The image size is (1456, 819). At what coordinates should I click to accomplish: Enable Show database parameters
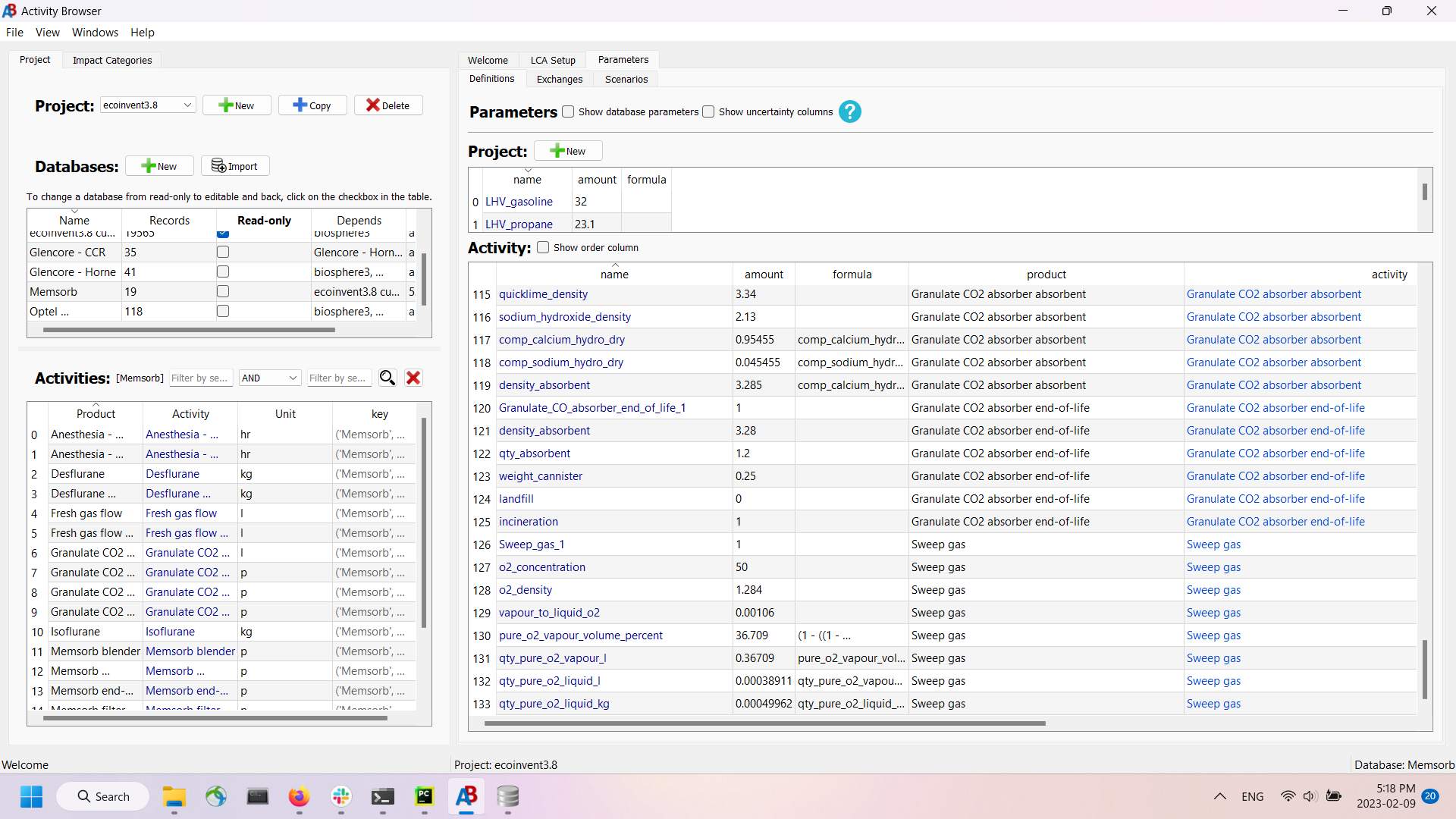[x=567, y=111]
